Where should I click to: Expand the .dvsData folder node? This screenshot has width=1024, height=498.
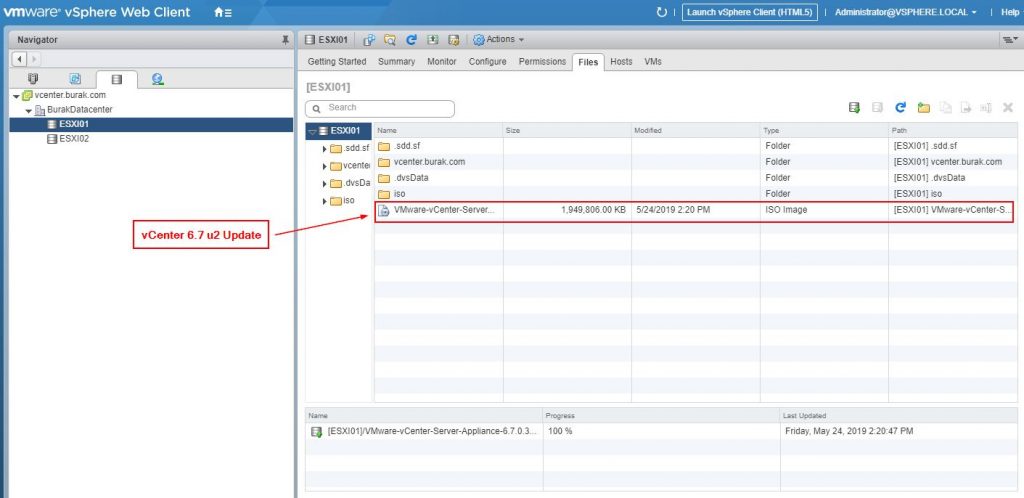pyautogui.click(x=325, y=183)
